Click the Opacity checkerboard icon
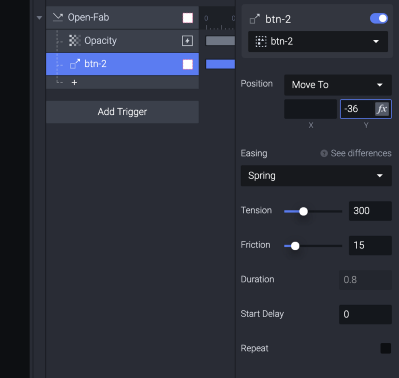The height and width of the screenshot is (378, 399). pyautogui.click(x=74, y=41)
